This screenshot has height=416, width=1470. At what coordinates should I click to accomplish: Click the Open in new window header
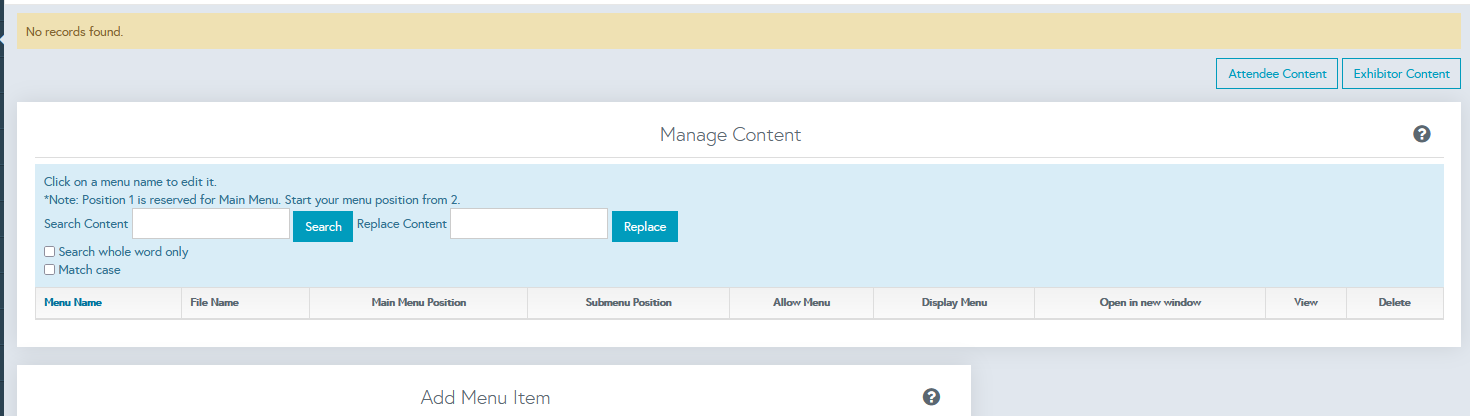pyautogui.click(x=1149, y=302)
